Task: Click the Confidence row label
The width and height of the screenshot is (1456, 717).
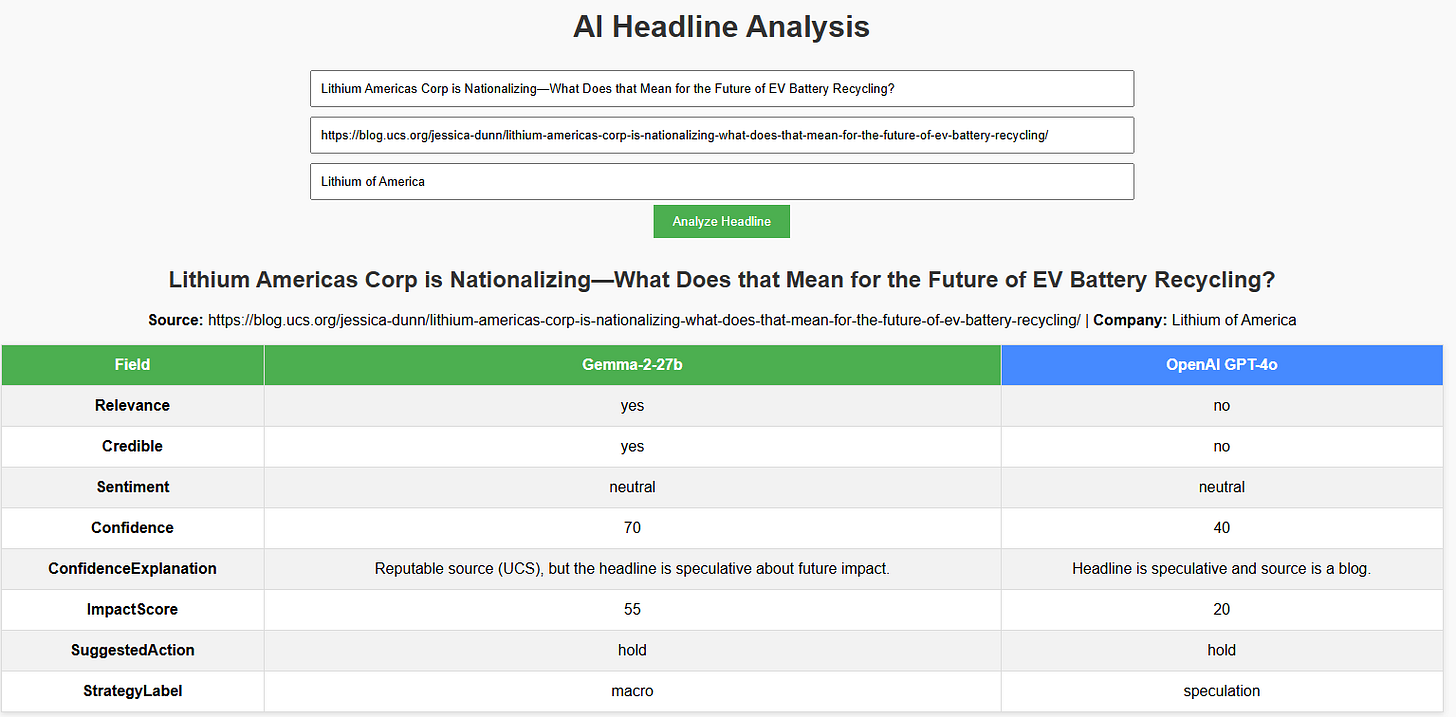Action: [x=132, y=528]
